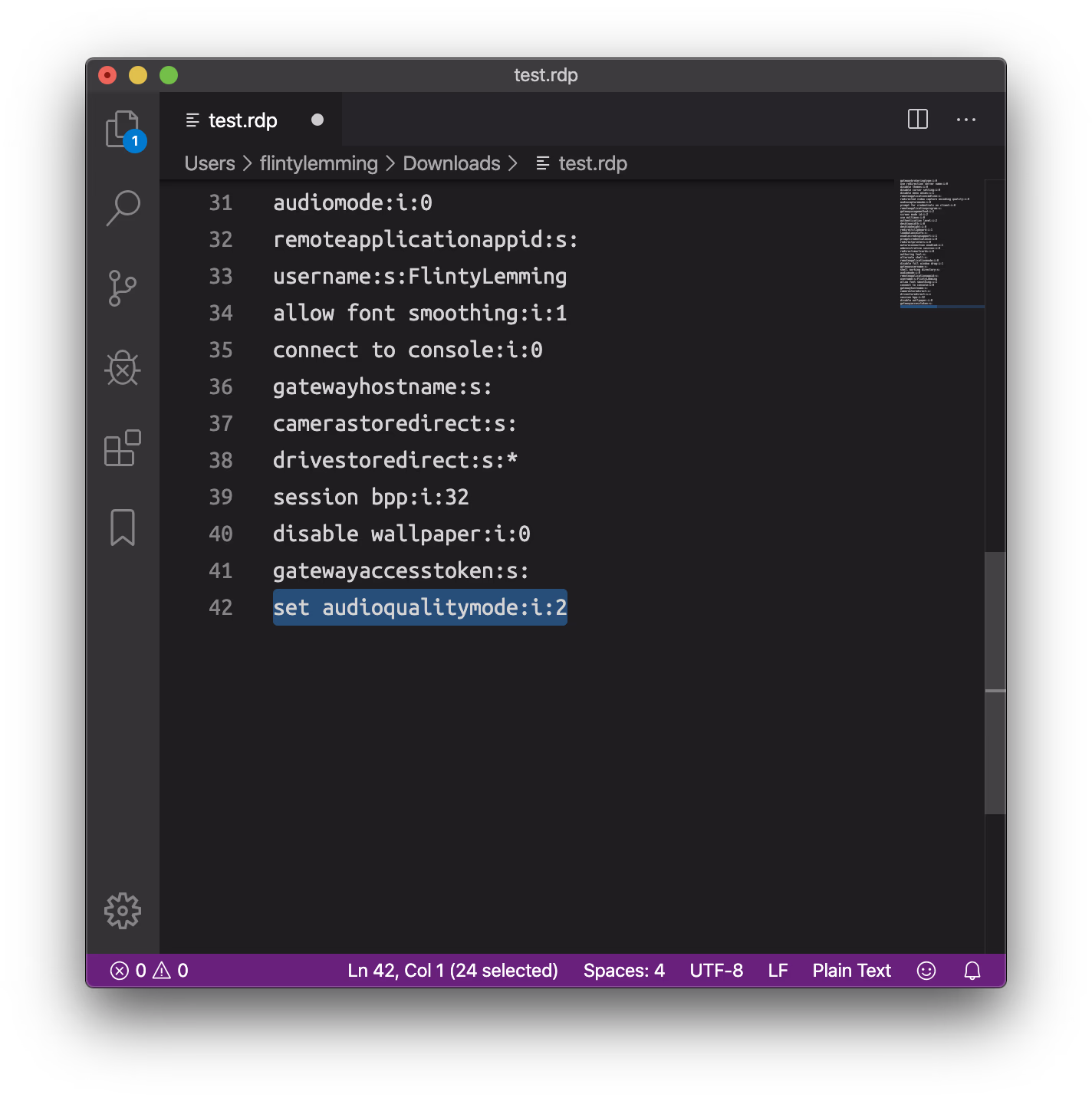Expand the Downloads breadcrumb

(x=451, y=163)
